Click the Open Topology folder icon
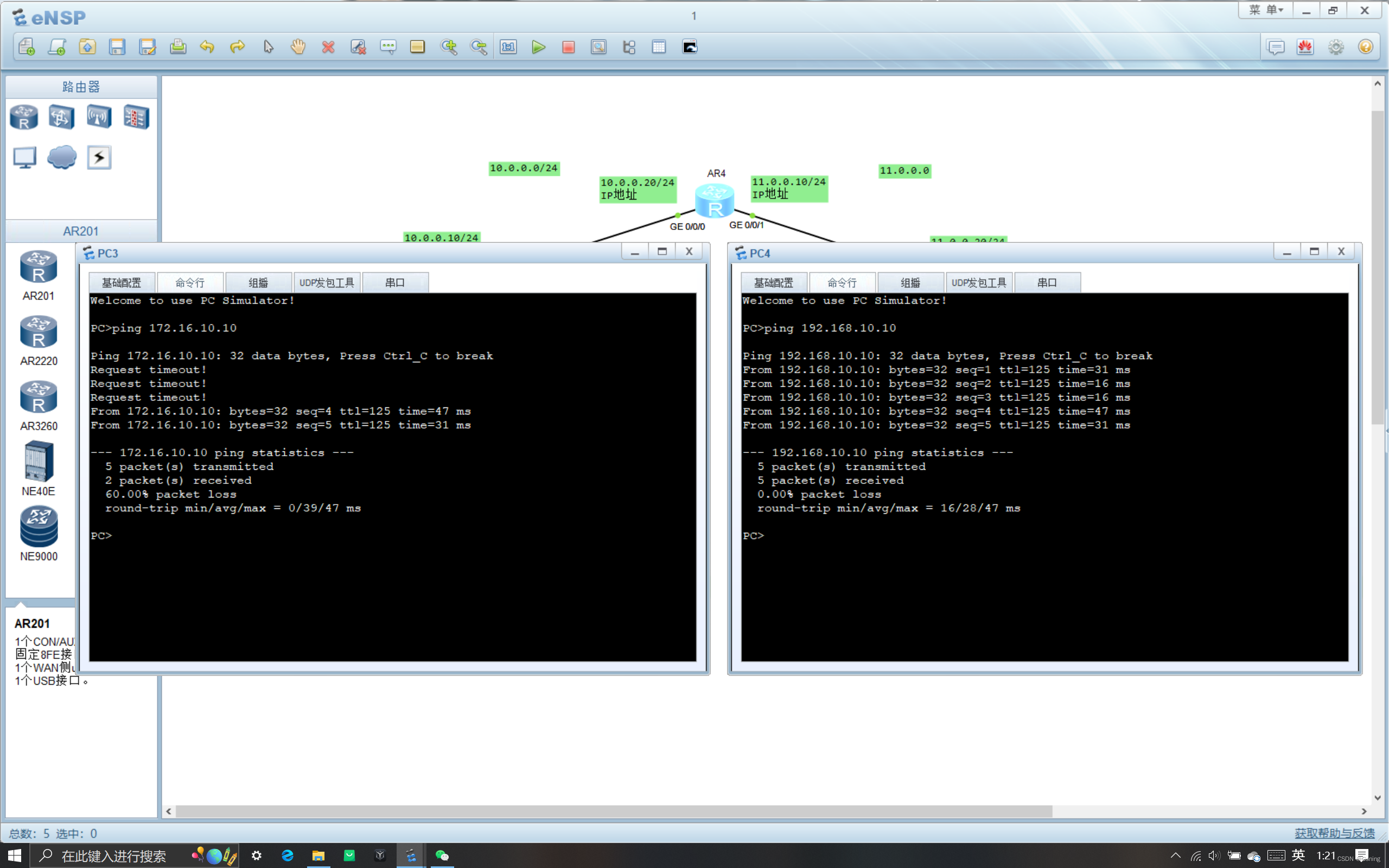Viewport: 1389px width, 868px height. pos(87,47)
